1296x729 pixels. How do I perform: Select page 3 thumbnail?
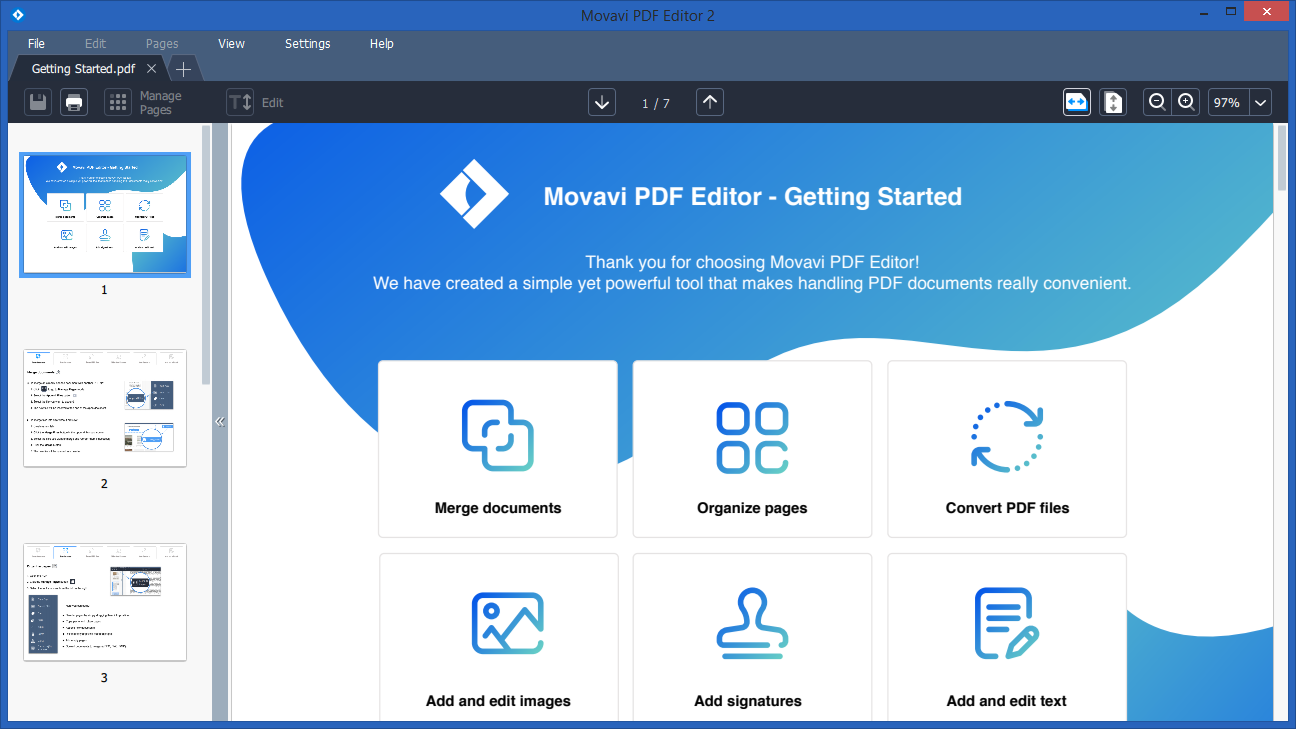click(x=105, y=602)
